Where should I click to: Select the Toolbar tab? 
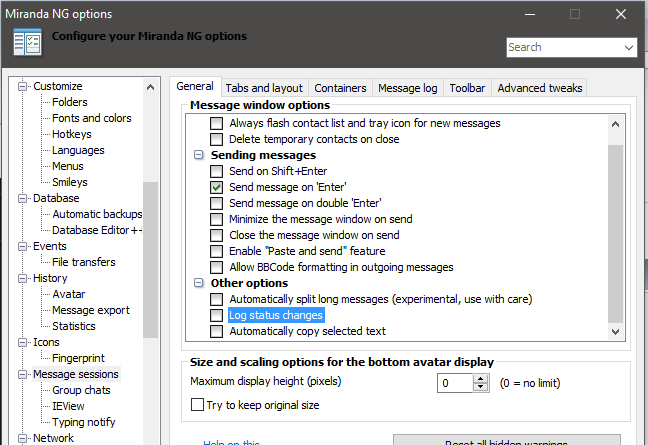467,88
